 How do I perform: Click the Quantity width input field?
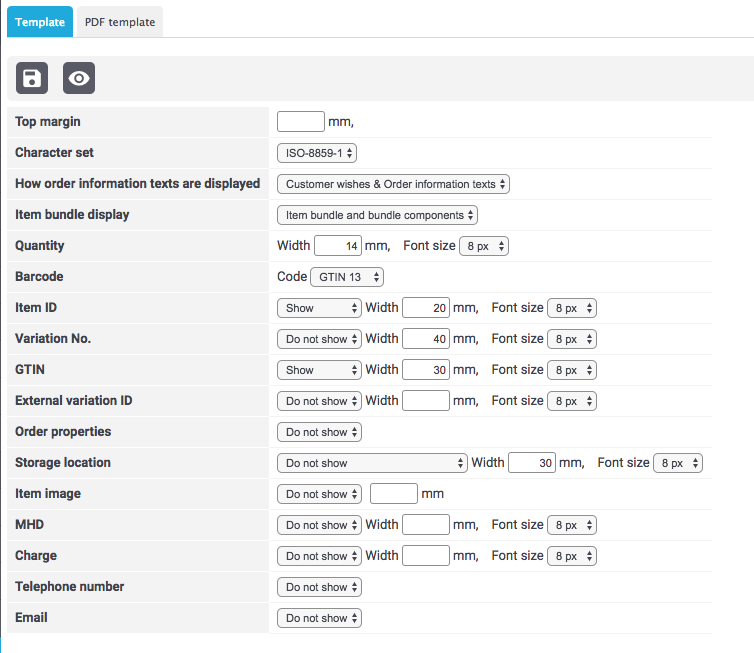point(339,246)
